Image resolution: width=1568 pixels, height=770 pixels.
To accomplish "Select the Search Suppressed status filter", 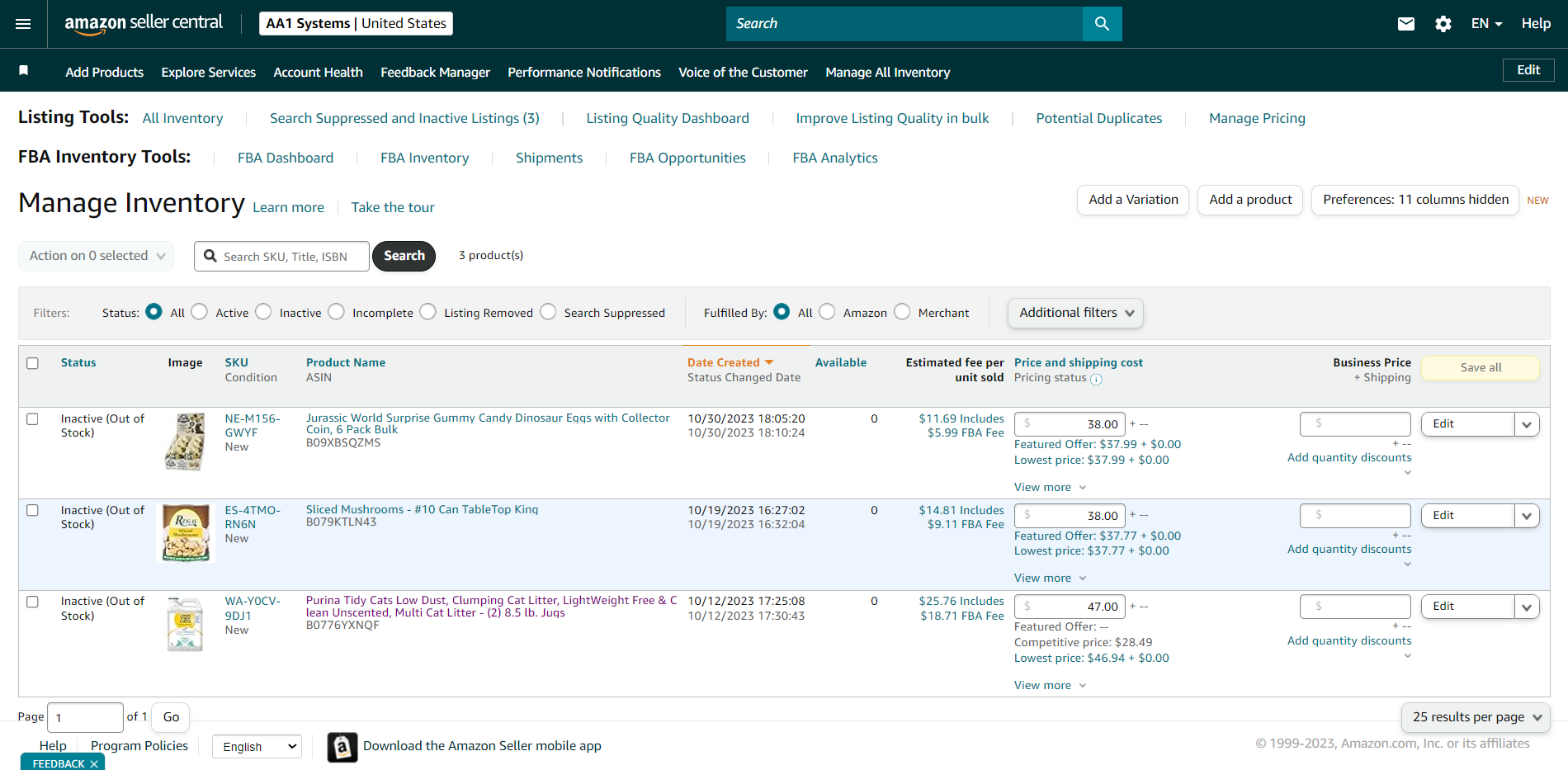I will [548, 312].
